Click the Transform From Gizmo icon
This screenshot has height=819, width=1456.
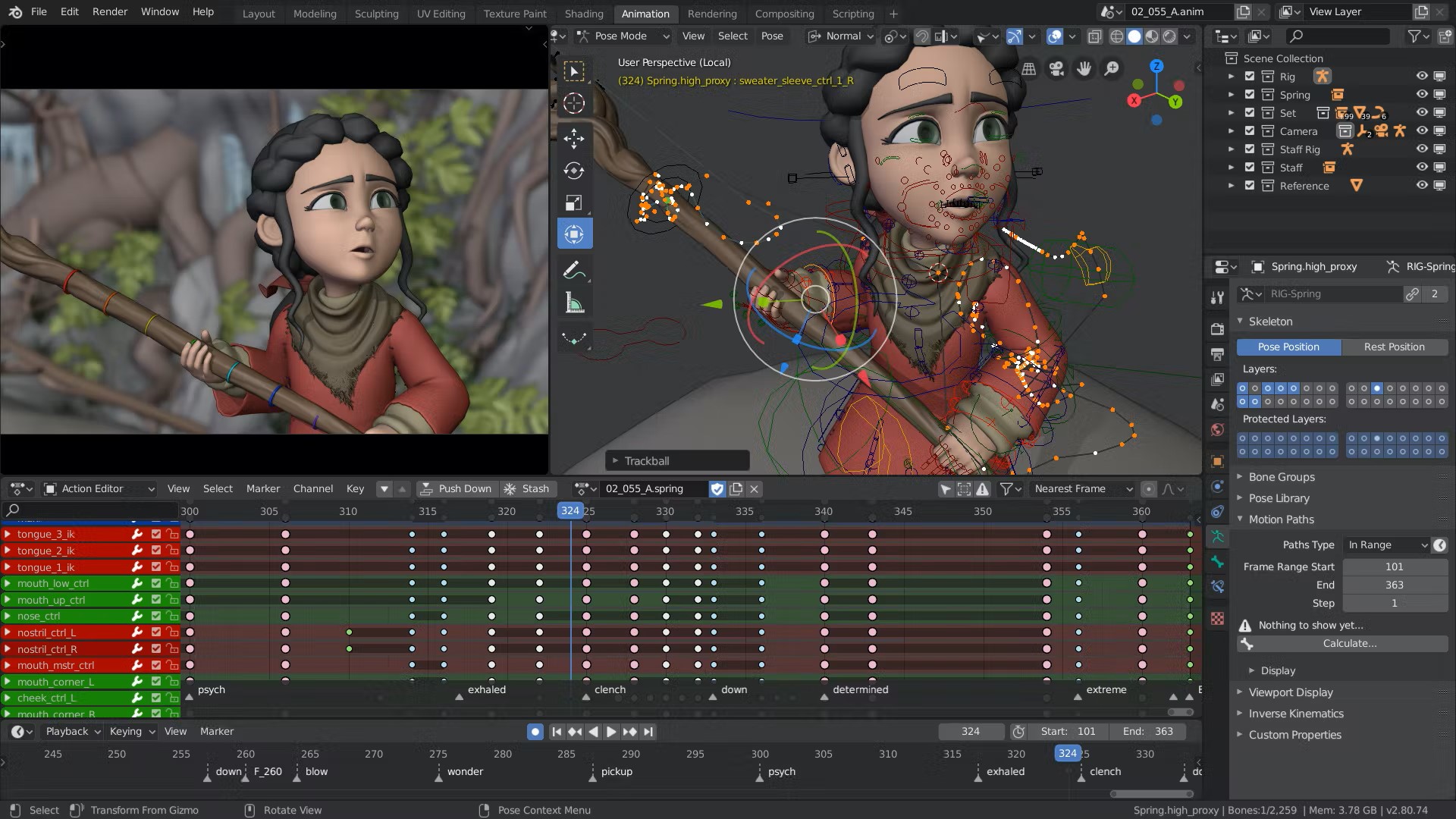click(x=76, y=810)
